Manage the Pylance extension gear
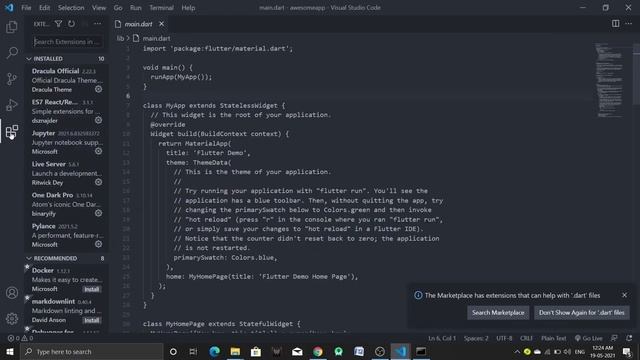640x360 pixels. pyautogui.click(x=98, y=244)
